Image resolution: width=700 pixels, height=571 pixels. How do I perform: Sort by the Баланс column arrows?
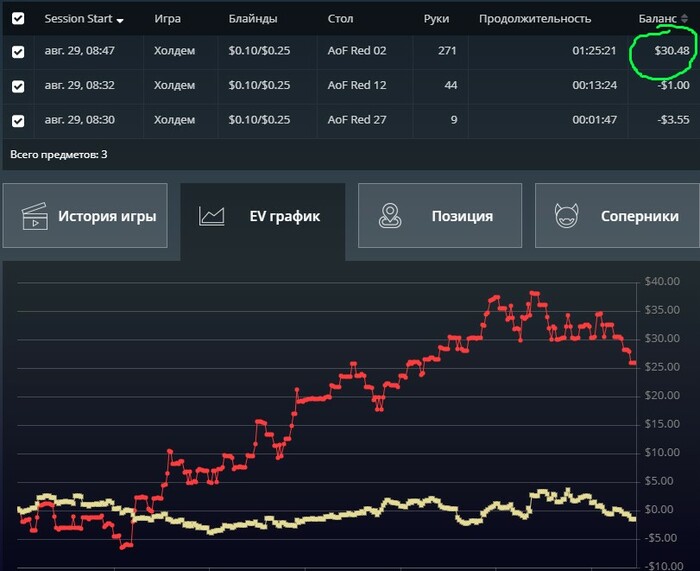(684, 19)
